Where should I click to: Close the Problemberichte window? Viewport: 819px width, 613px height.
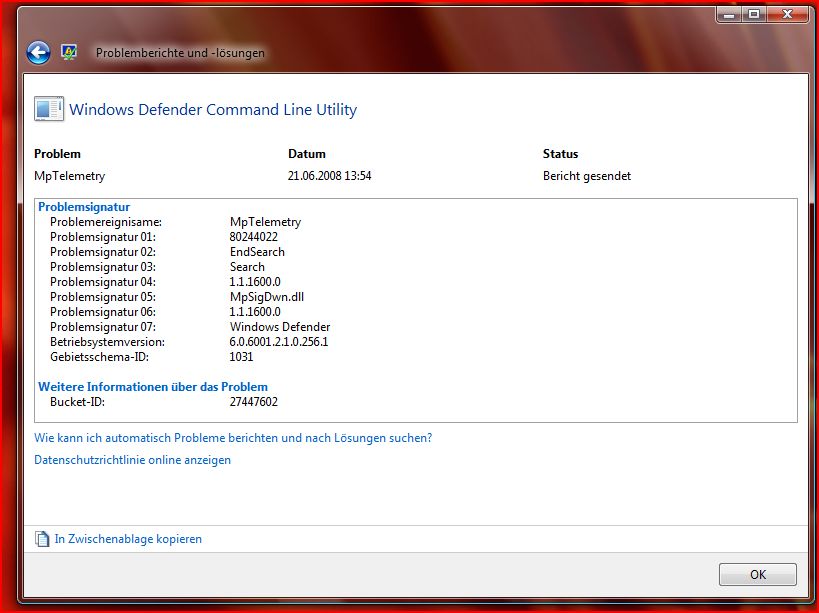click(x=787, y=15)
